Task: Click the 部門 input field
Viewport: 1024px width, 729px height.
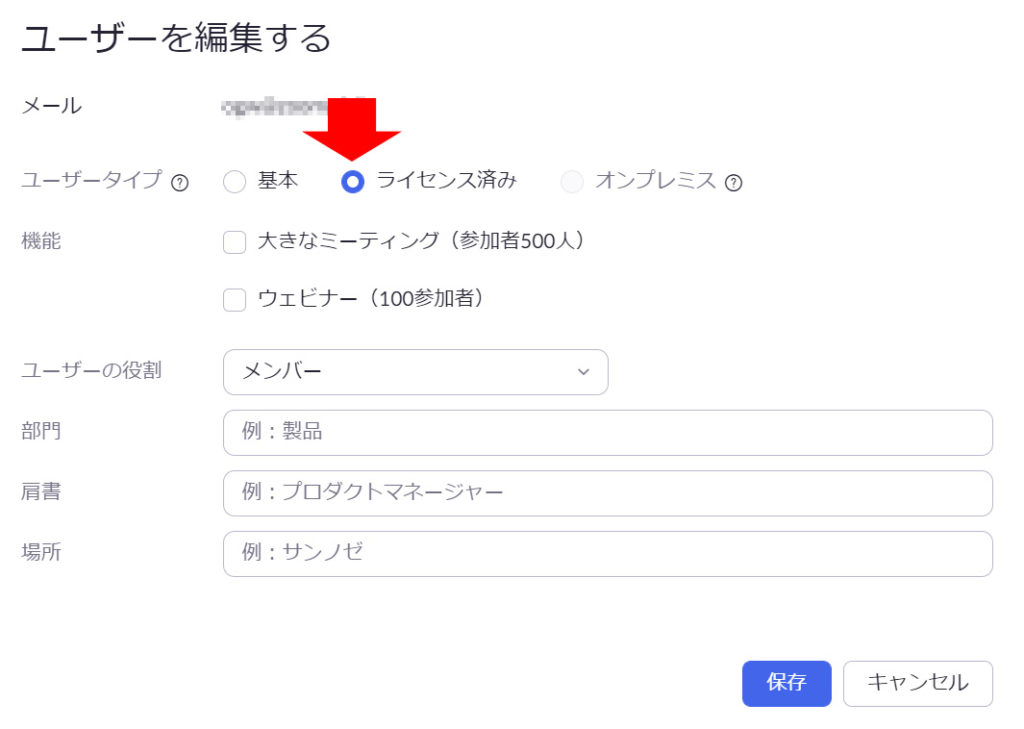Action: click(607, 432)
